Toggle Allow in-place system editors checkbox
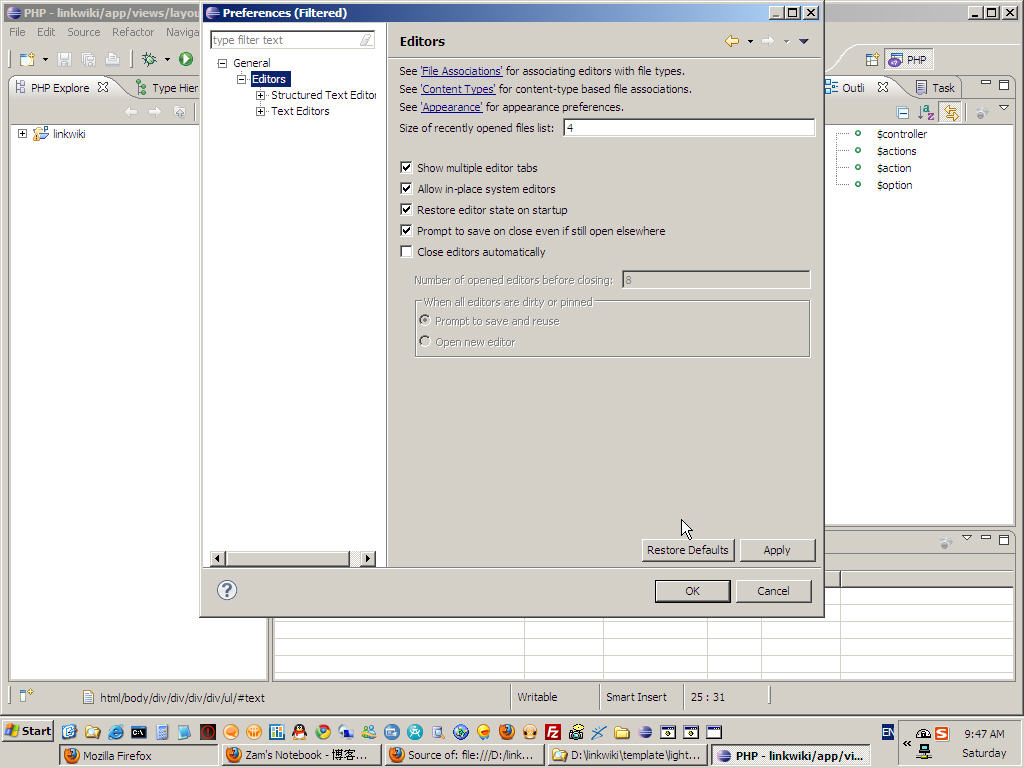The height and width of the screenshot is (768, 1024). tap(406, 189)
